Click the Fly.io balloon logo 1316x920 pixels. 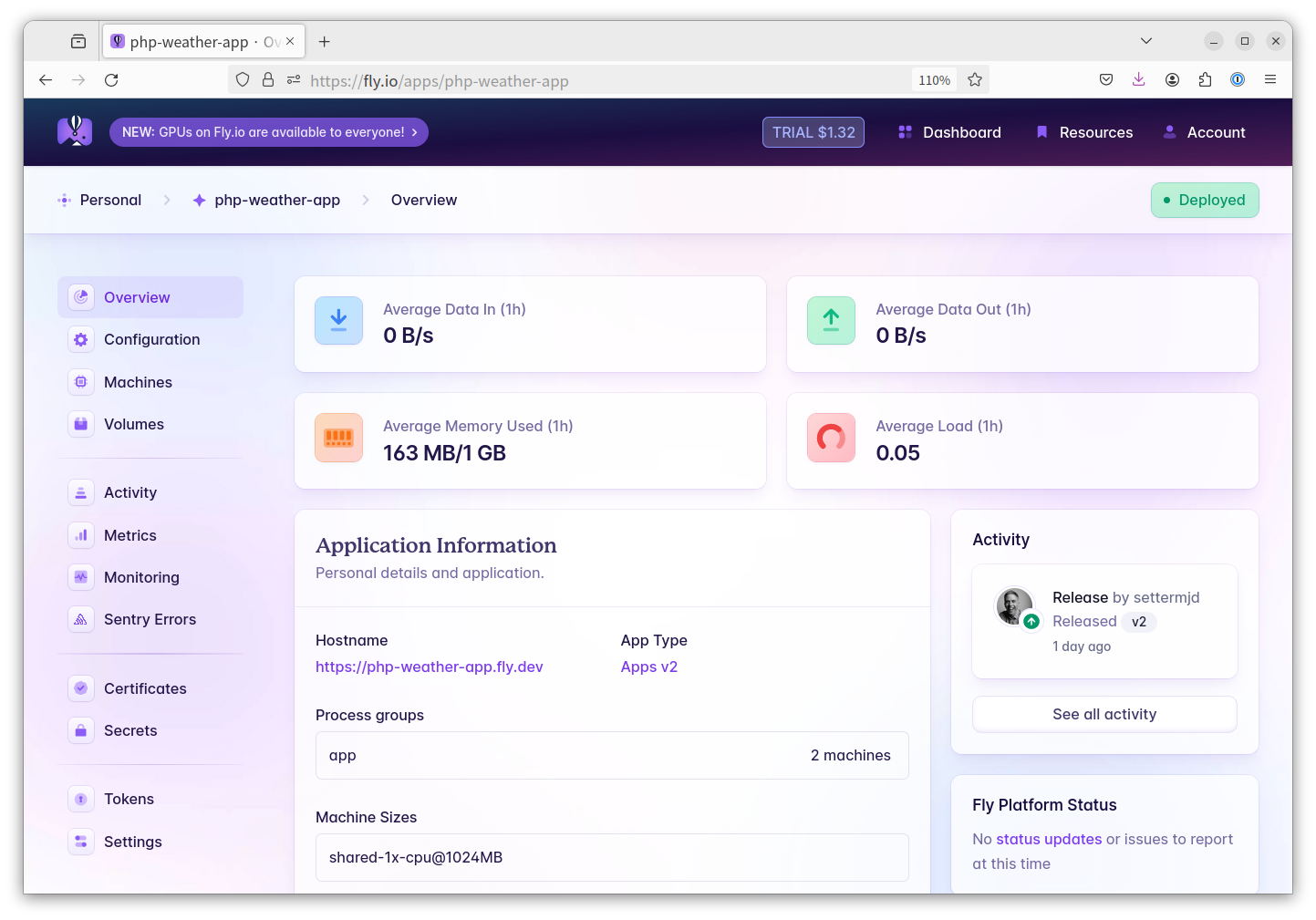click(75, 131)
